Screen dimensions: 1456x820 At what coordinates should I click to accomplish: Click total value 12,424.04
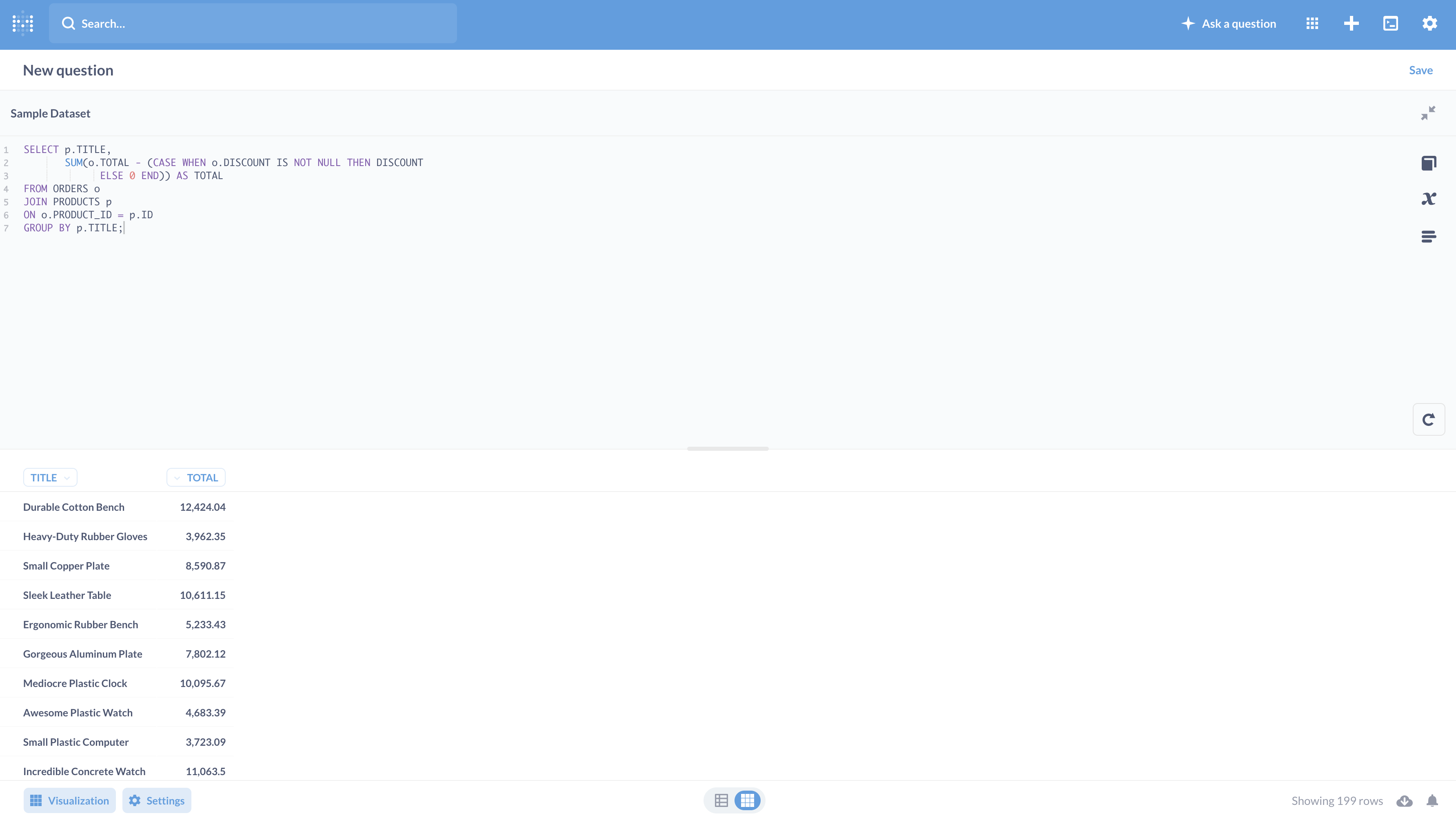(x=202, y=507)
